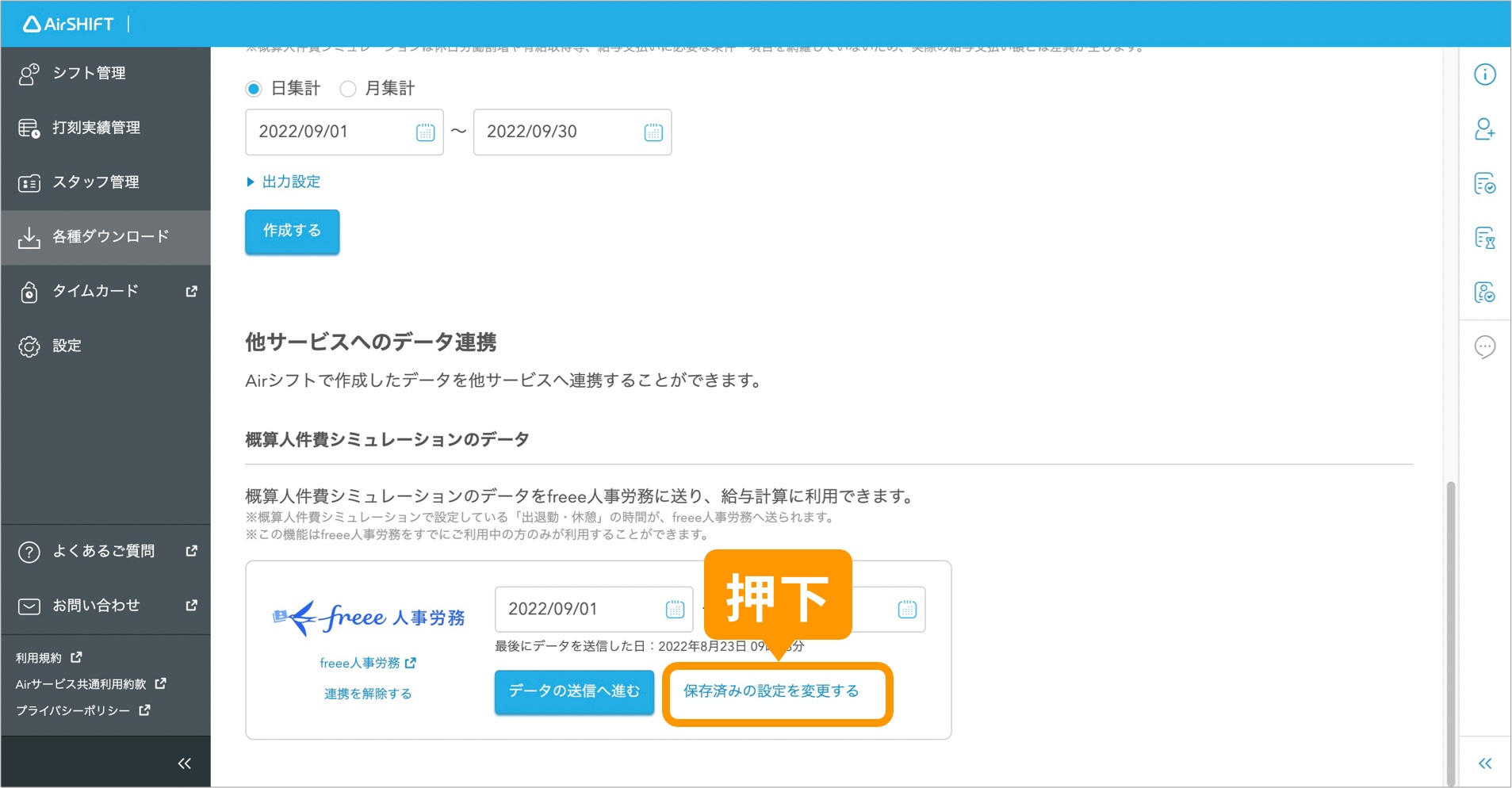Select the 日集計 radio button

(x=254, y=88)
